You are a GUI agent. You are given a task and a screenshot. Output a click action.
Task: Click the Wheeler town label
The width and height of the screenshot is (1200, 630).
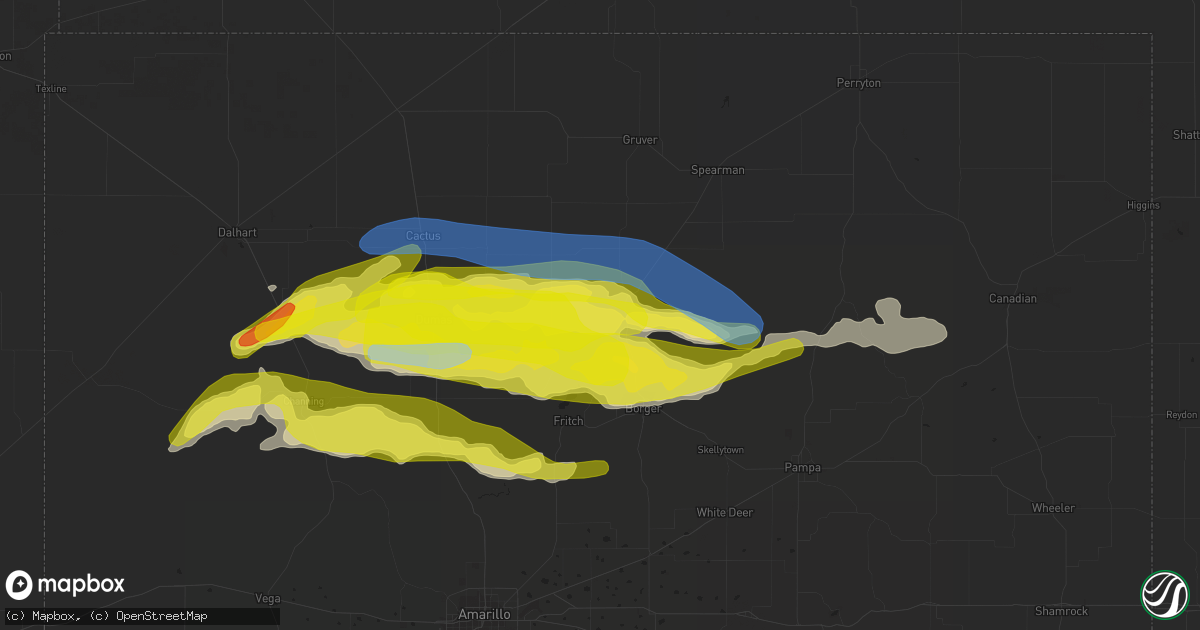click(1053, 508)
